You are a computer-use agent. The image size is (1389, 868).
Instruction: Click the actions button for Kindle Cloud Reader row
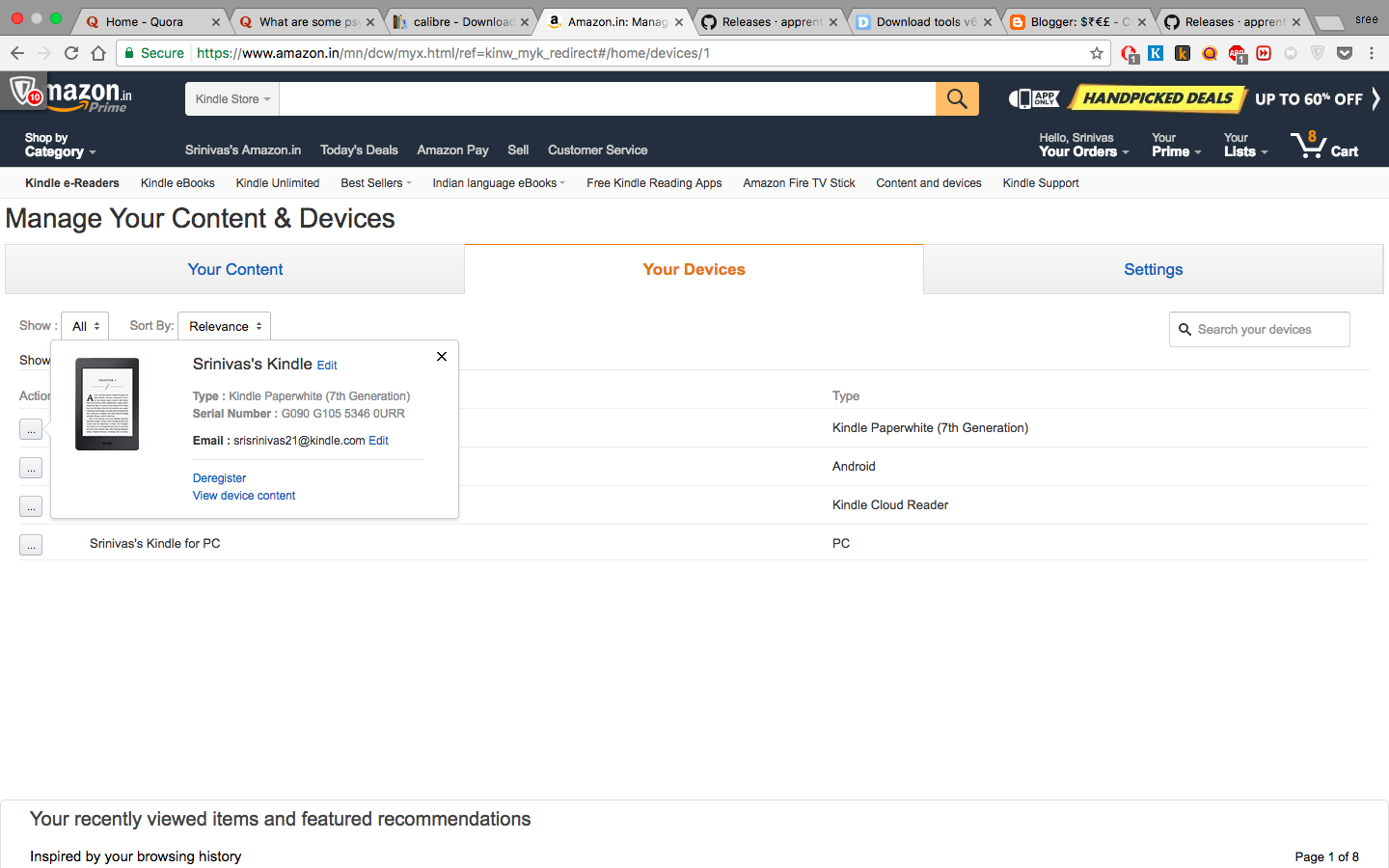coord(31,506)
